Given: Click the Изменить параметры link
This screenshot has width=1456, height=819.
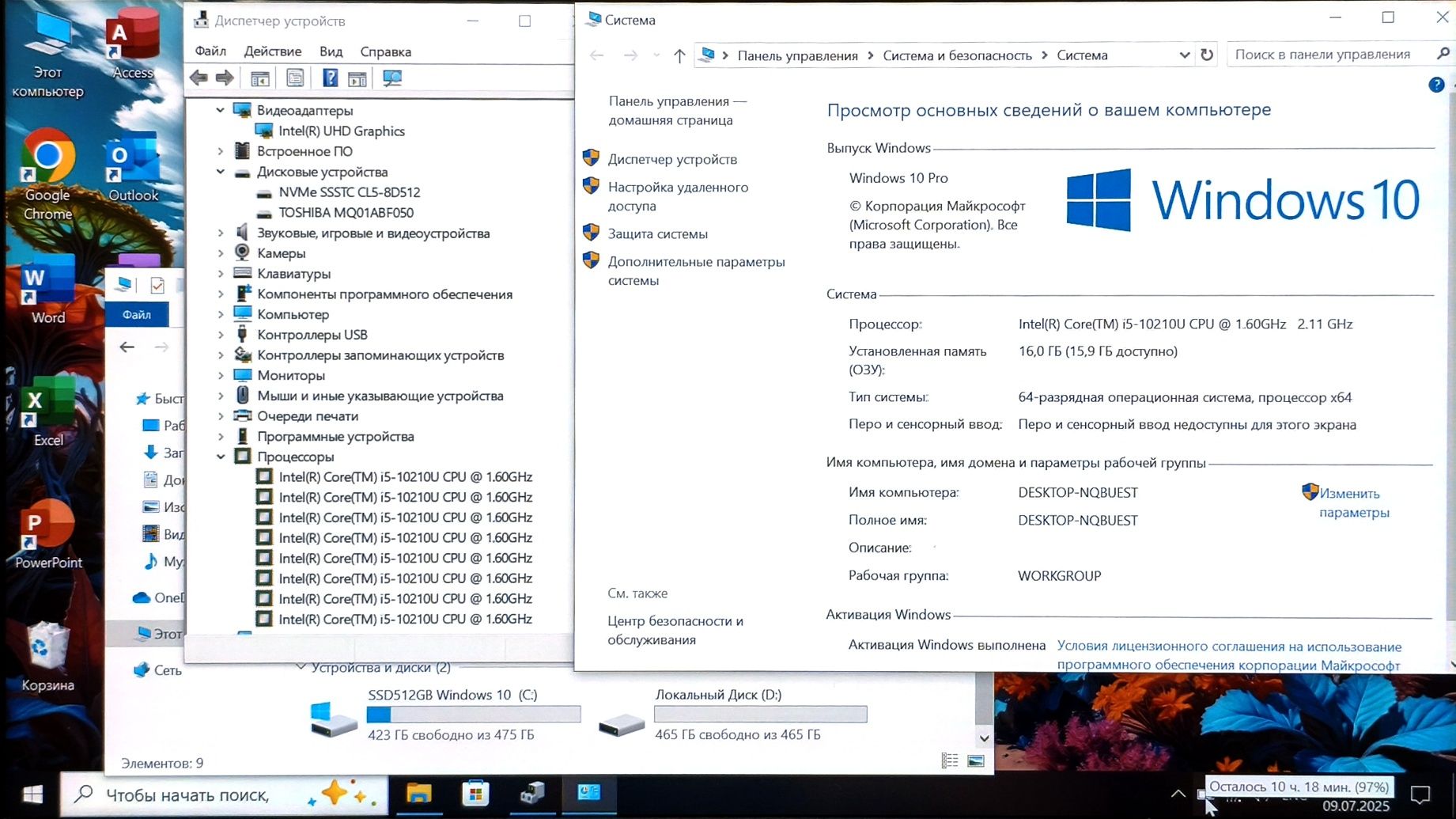Looking at the screenshot, I should (1354, 502).
